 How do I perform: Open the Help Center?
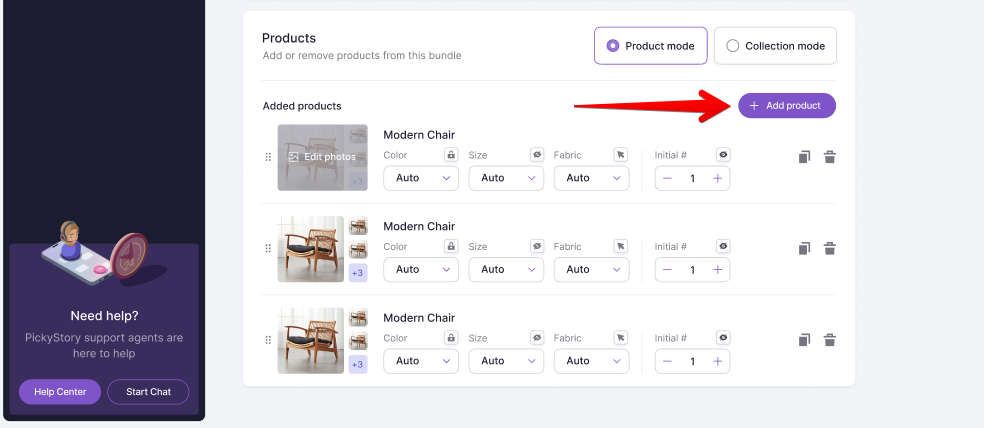pyautogui.click(x=60, y=392)
